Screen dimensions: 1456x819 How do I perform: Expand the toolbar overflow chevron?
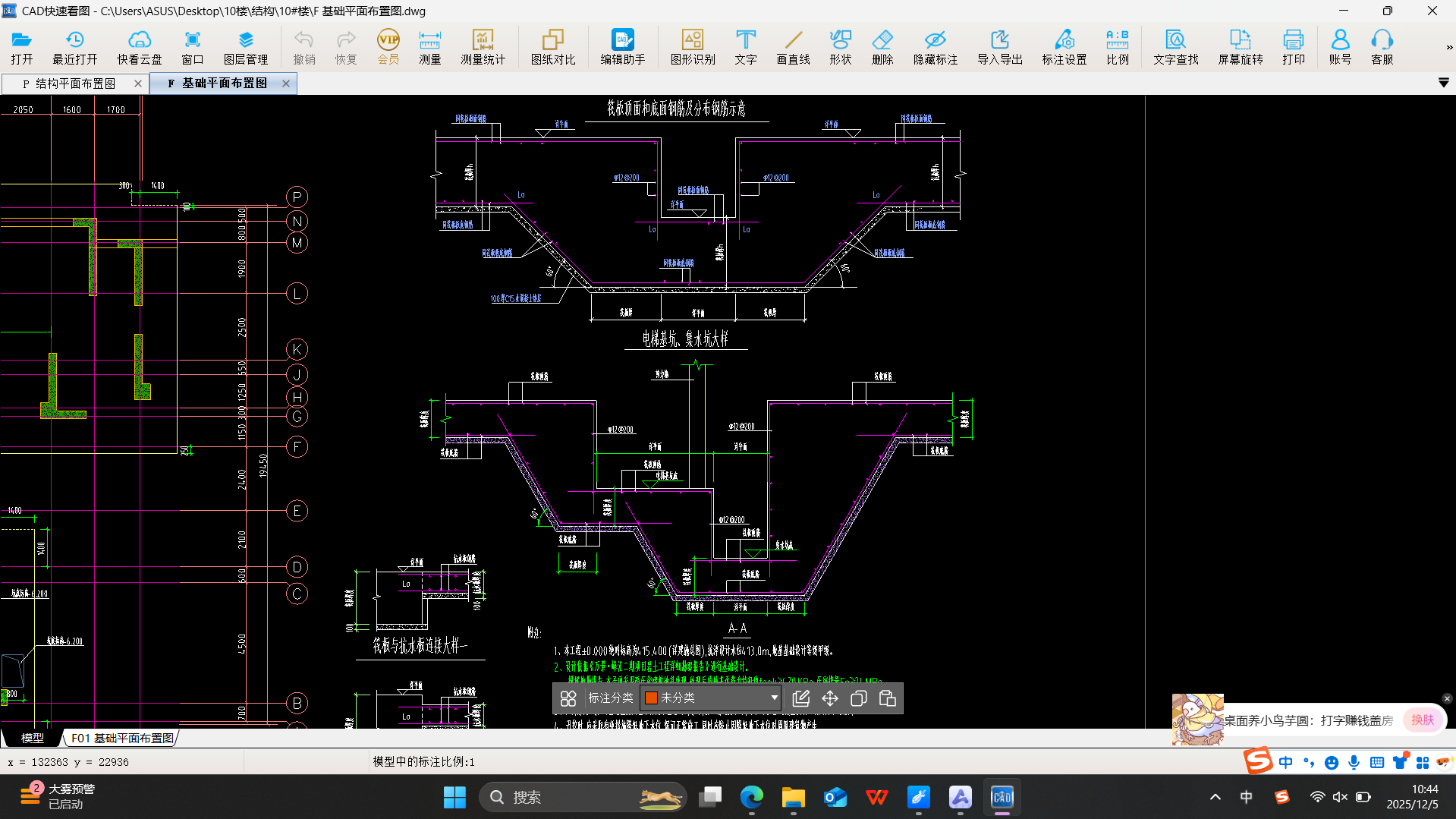(x=1448, y=47)
